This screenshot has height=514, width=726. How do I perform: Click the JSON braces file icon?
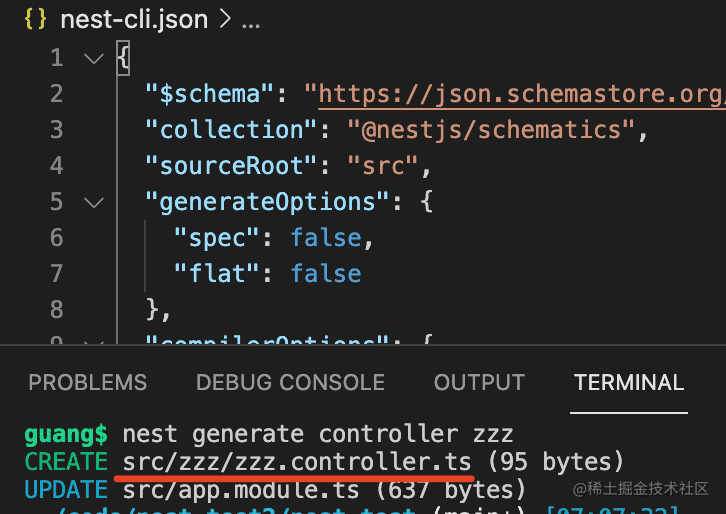pyautogui.click(x=36, y=19)
